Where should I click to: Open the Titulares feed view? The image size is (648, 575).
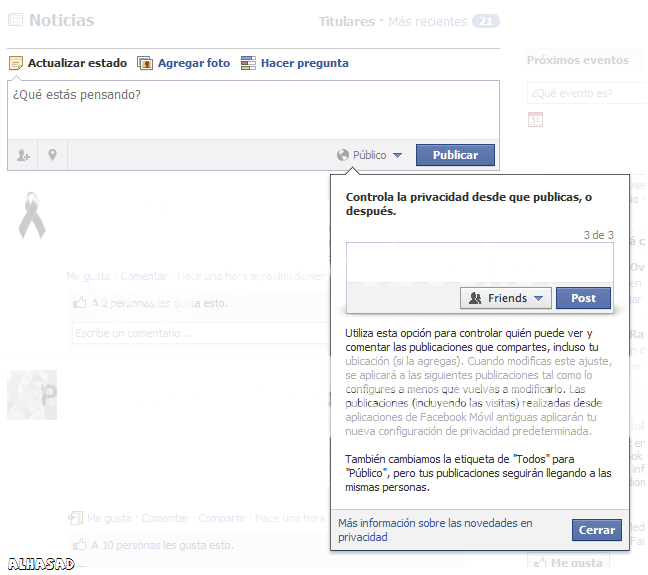346,21
